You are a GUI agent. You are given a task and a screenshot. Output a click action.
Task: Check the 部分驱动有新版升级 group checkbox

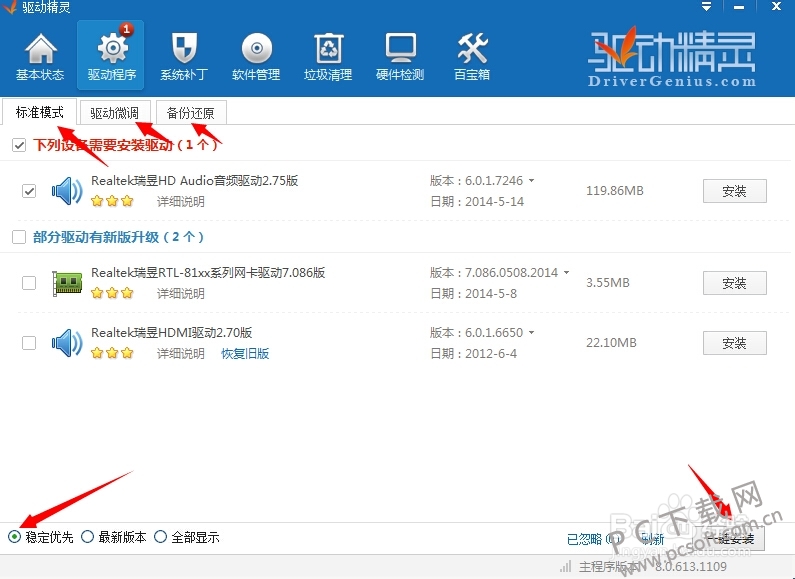pos(19,237)
